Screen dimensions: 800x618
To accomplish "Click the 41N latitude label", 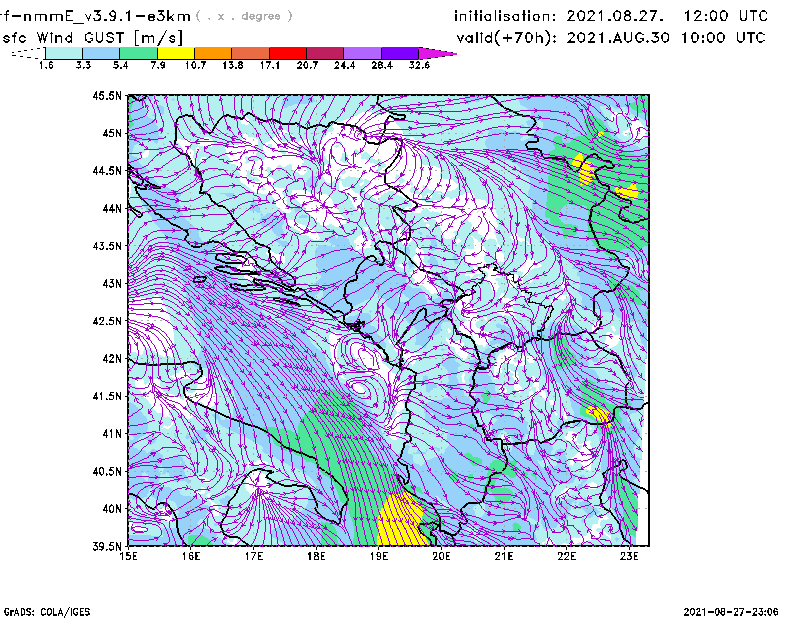I will click(112, 434).
